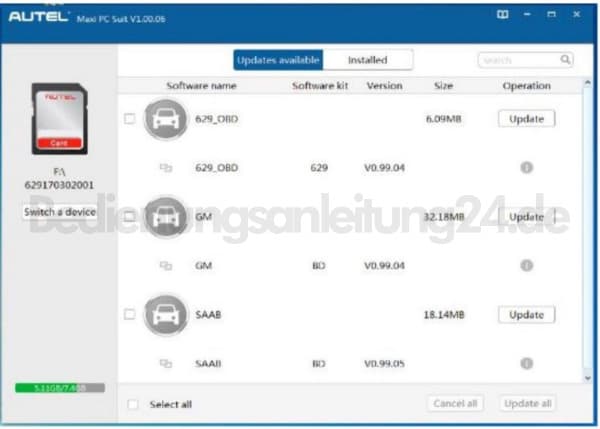Open info for 629_OBD version V0.99.04

tap(527, 168)
